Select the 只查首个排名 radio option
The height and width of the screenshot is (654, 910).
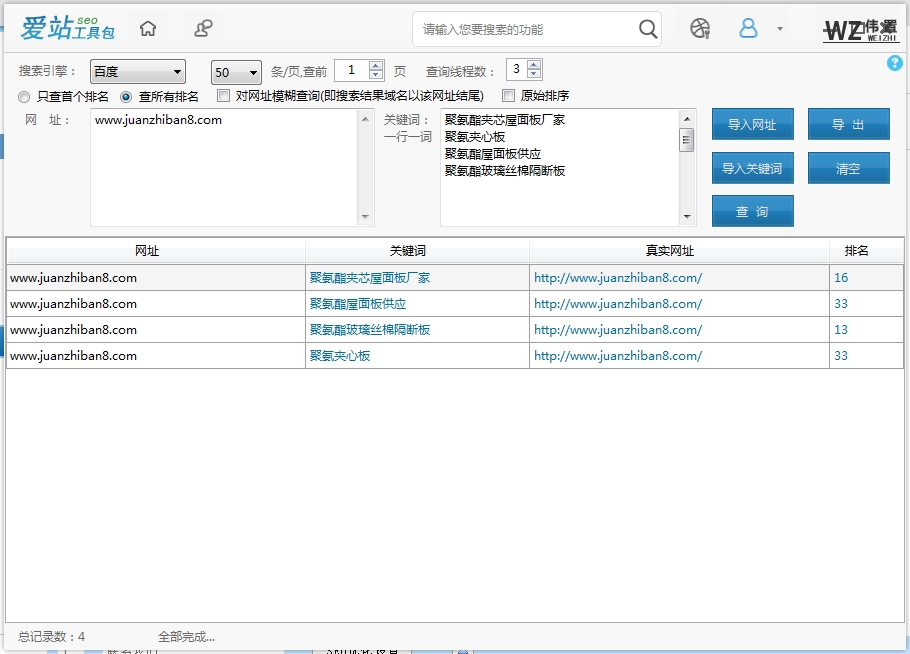[x=22, y=96]
